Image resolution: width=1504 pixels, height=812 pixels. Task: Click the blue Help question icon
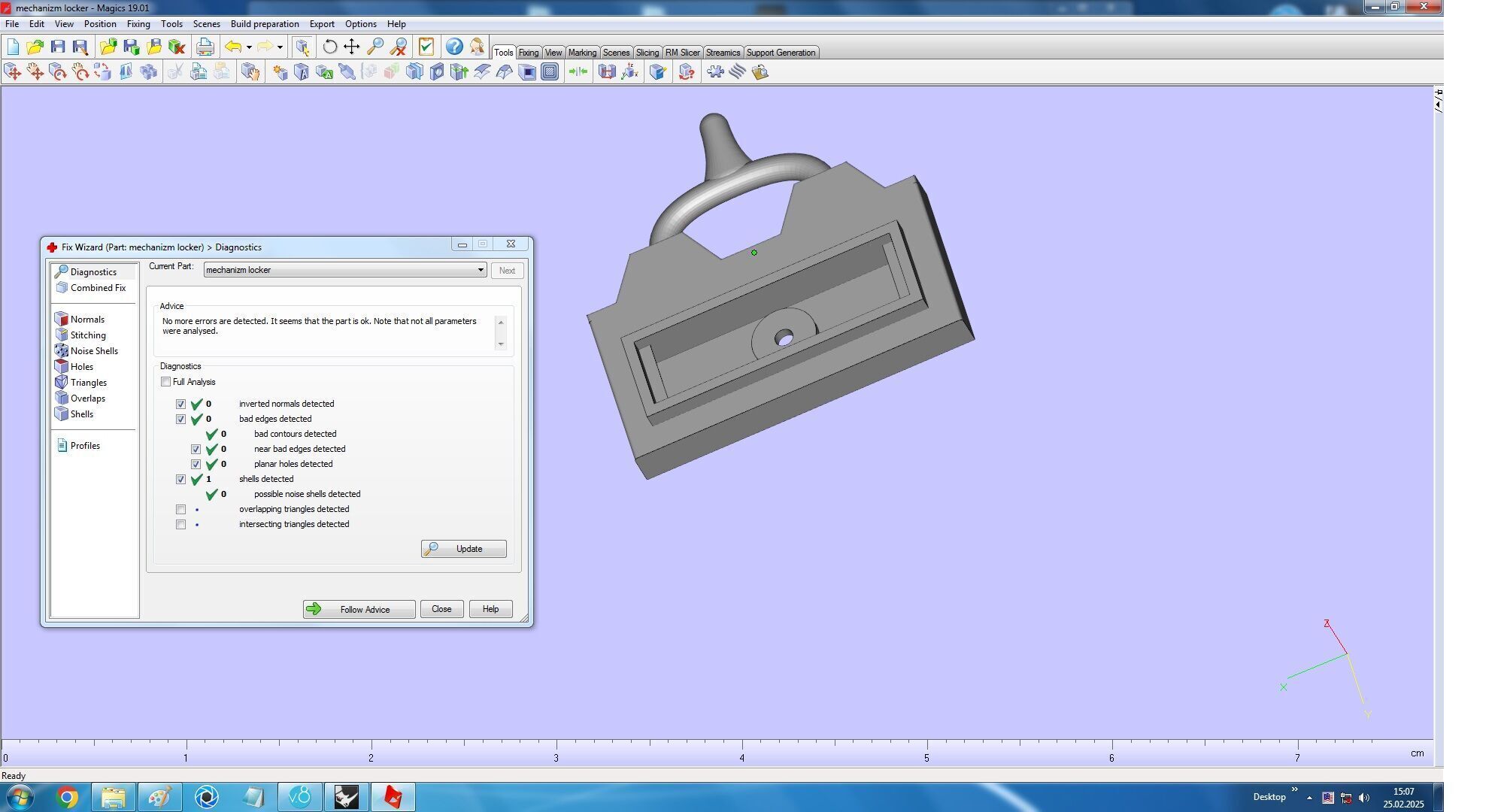click(x=453, y=47)
